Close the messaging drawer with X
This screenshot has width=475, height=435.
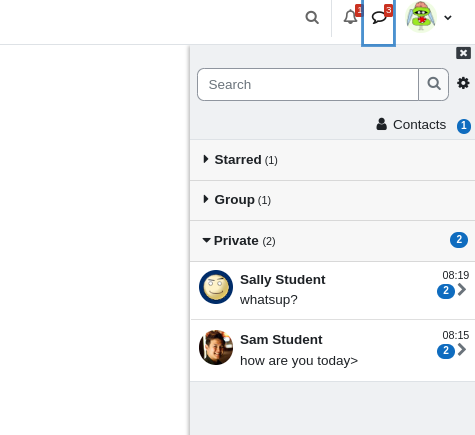point(463,53)
